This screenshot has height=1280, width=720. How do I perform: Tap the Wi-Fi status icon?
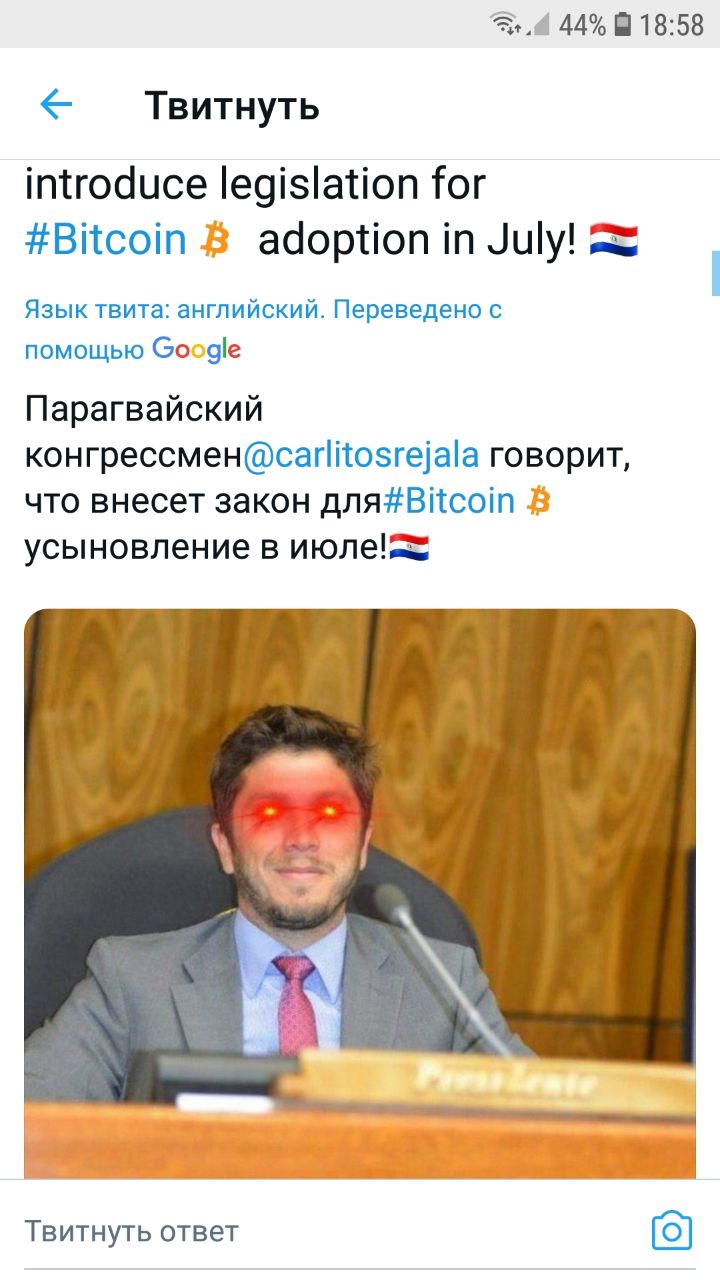click(x=507, y=23)
